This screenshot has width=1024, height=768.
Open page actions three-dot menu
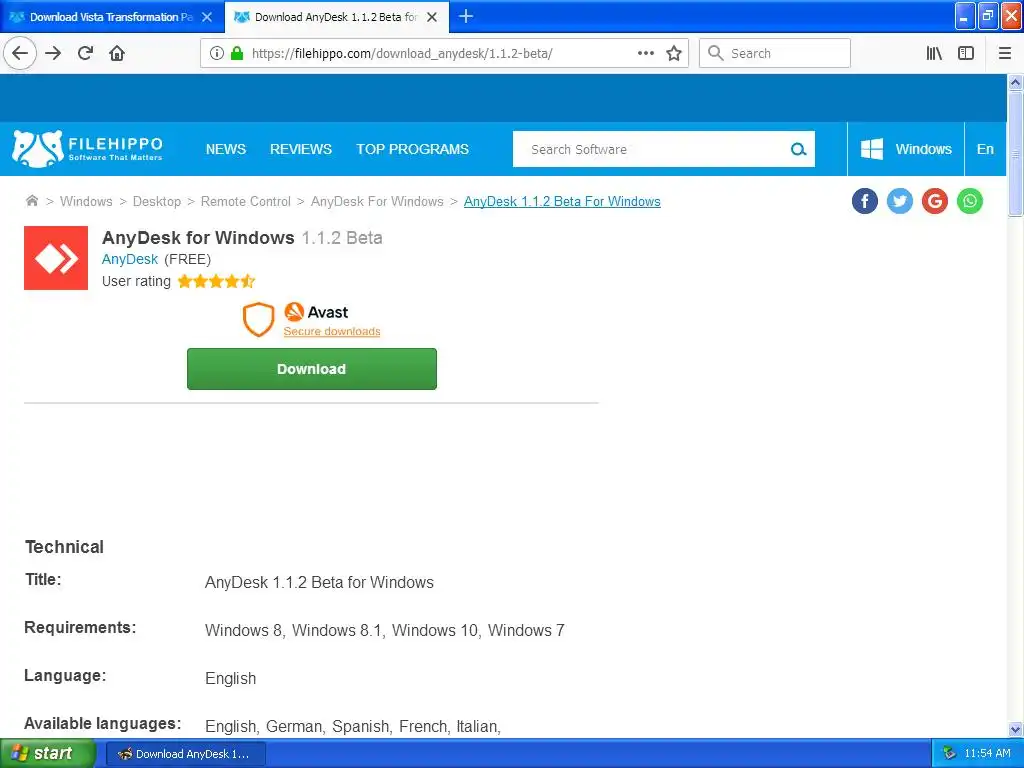point(645,53)
